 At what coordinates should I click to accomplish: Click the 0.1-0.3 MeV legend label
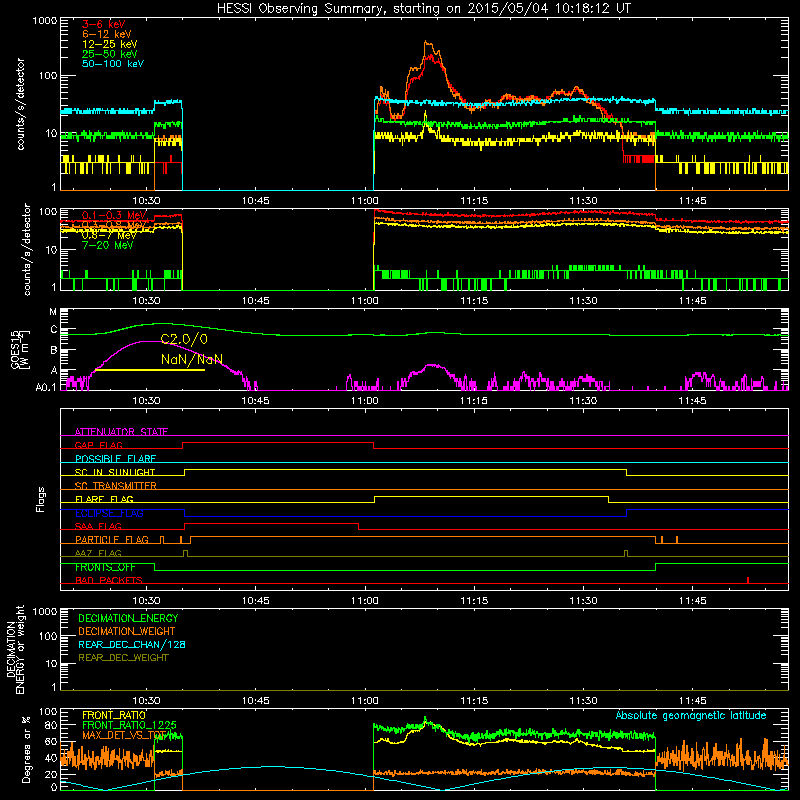114,215
